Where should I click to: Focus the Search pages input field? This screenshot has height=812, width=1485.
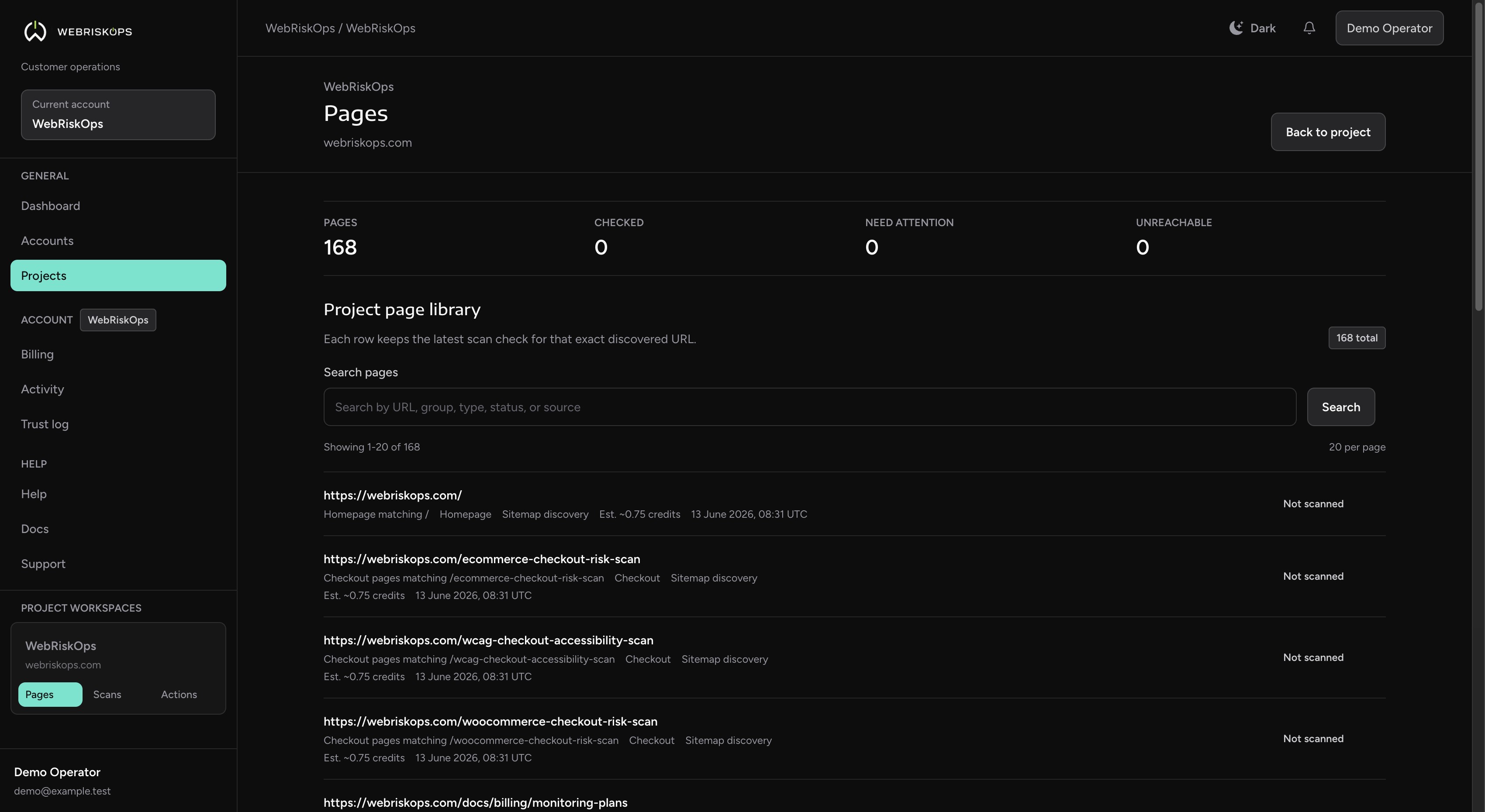[x=810, y=407]
